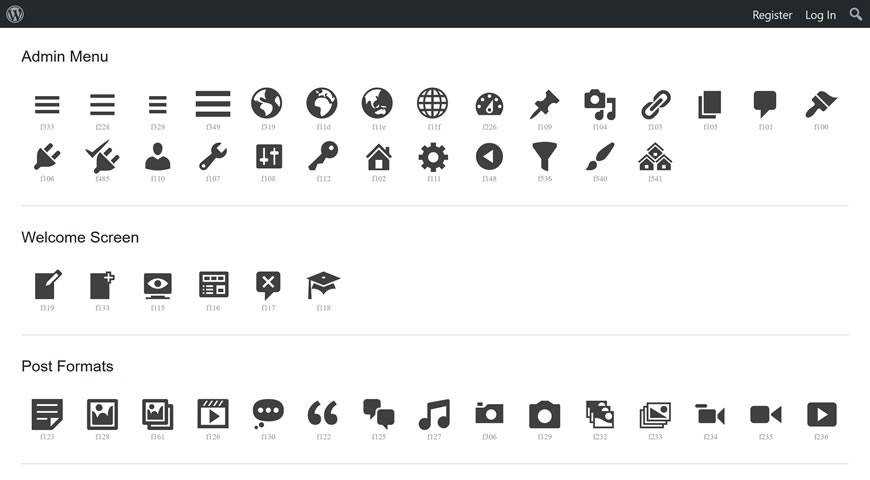870x480 pixels.
Task: Open the search magnifier icon
Action: 856,14
